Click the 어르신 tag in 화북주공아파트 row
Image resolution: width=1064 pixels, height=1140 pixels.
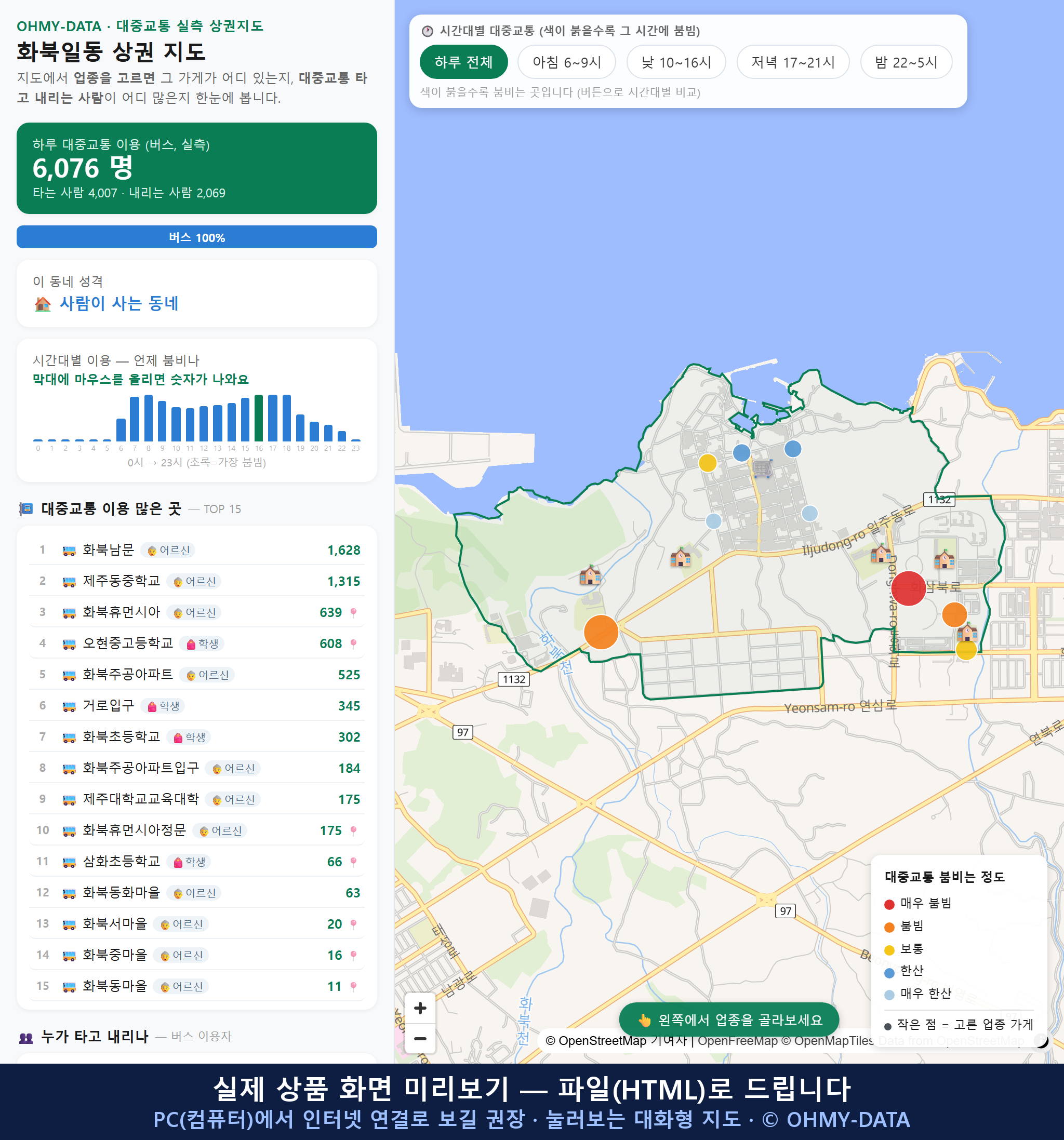click(207, 675)
